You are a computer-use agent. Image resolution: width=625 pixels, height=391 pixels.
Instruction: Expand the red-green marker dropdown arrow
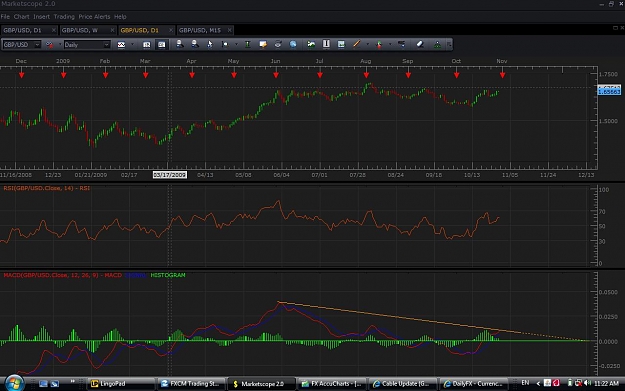[x=390, y=45]
